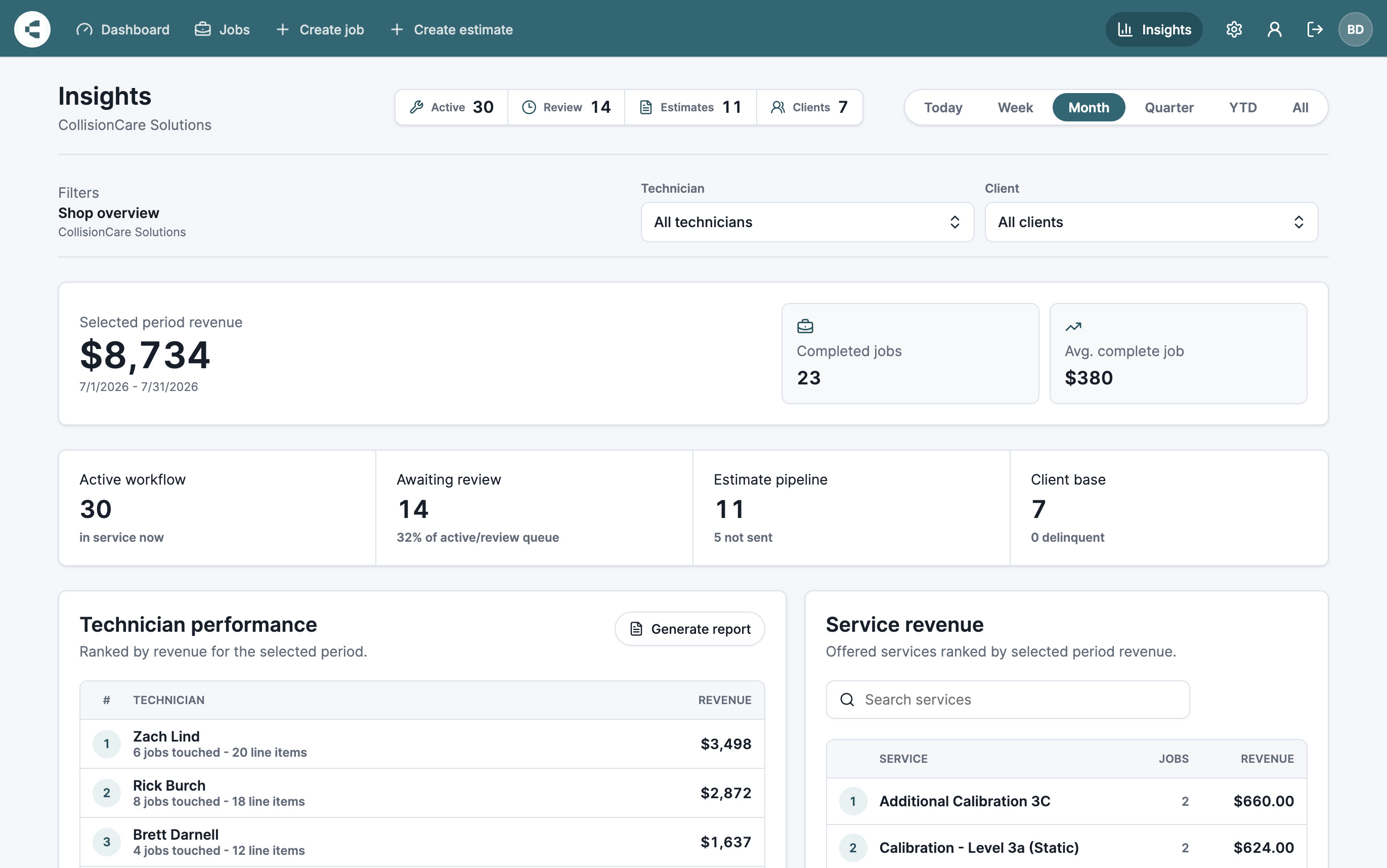Click the $660.00 service revenue
The image size is (1387, 868).
pyautogui.click(x=1264, y=801)
